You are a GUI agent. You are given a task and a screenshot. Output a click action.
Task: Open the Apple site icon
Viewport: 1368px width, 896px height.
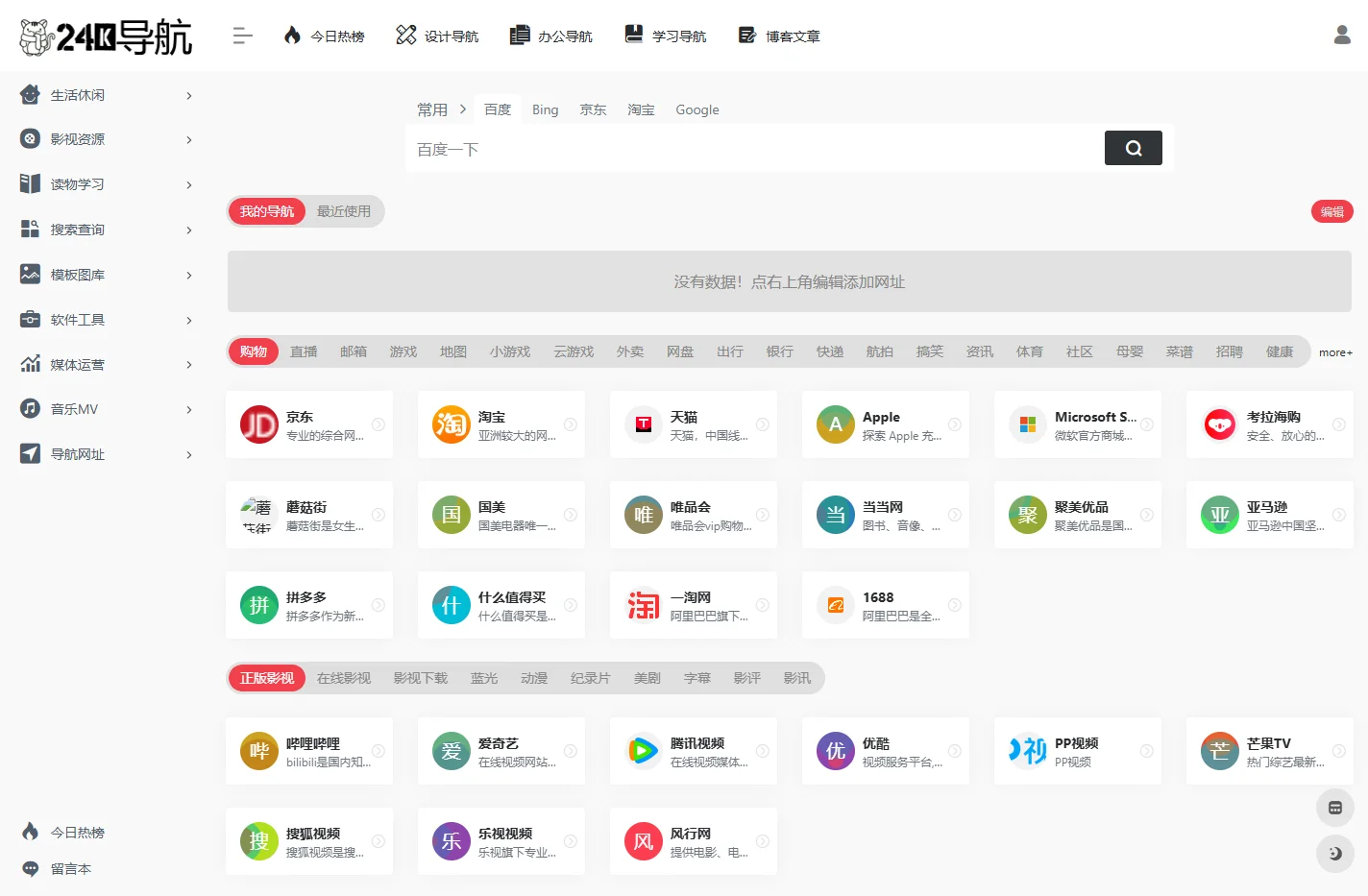(835, 424)
